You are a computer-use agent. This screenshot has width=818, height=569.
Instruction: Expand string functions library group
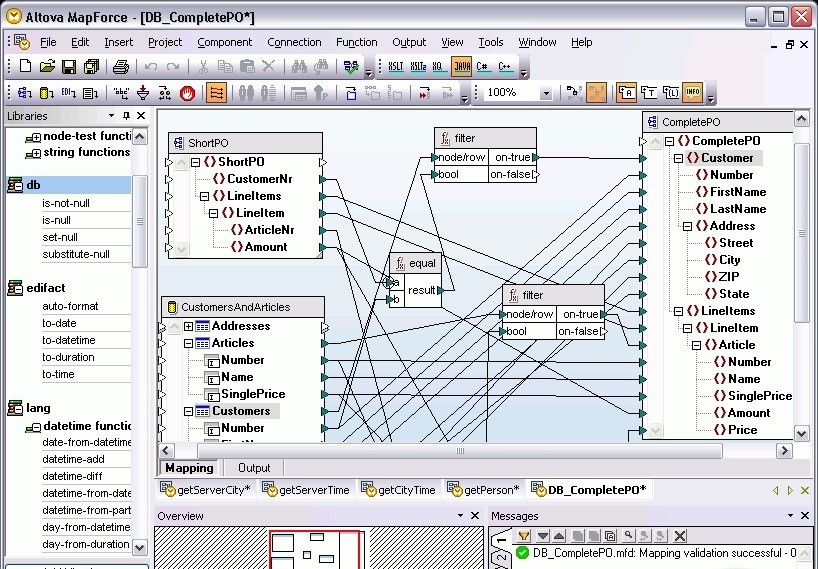(33, 153)
